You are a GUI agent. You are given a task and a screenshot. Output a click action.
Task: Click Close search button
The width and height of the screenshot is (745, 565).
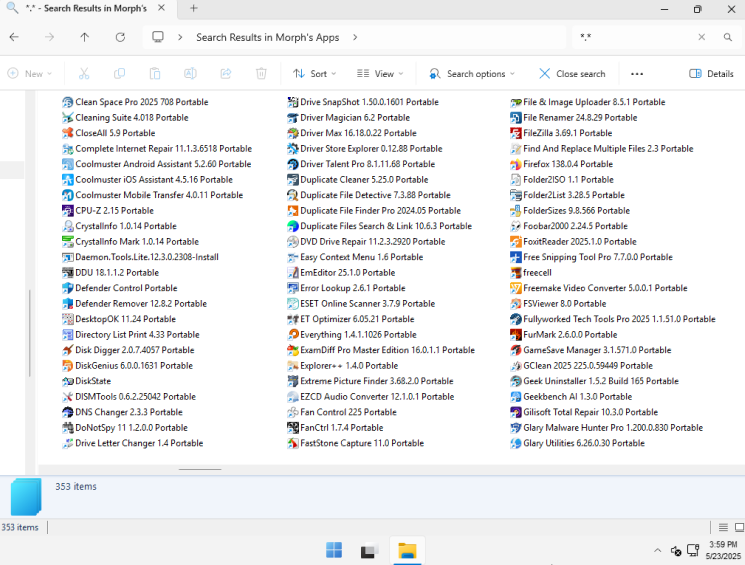(x=572, y=74)
